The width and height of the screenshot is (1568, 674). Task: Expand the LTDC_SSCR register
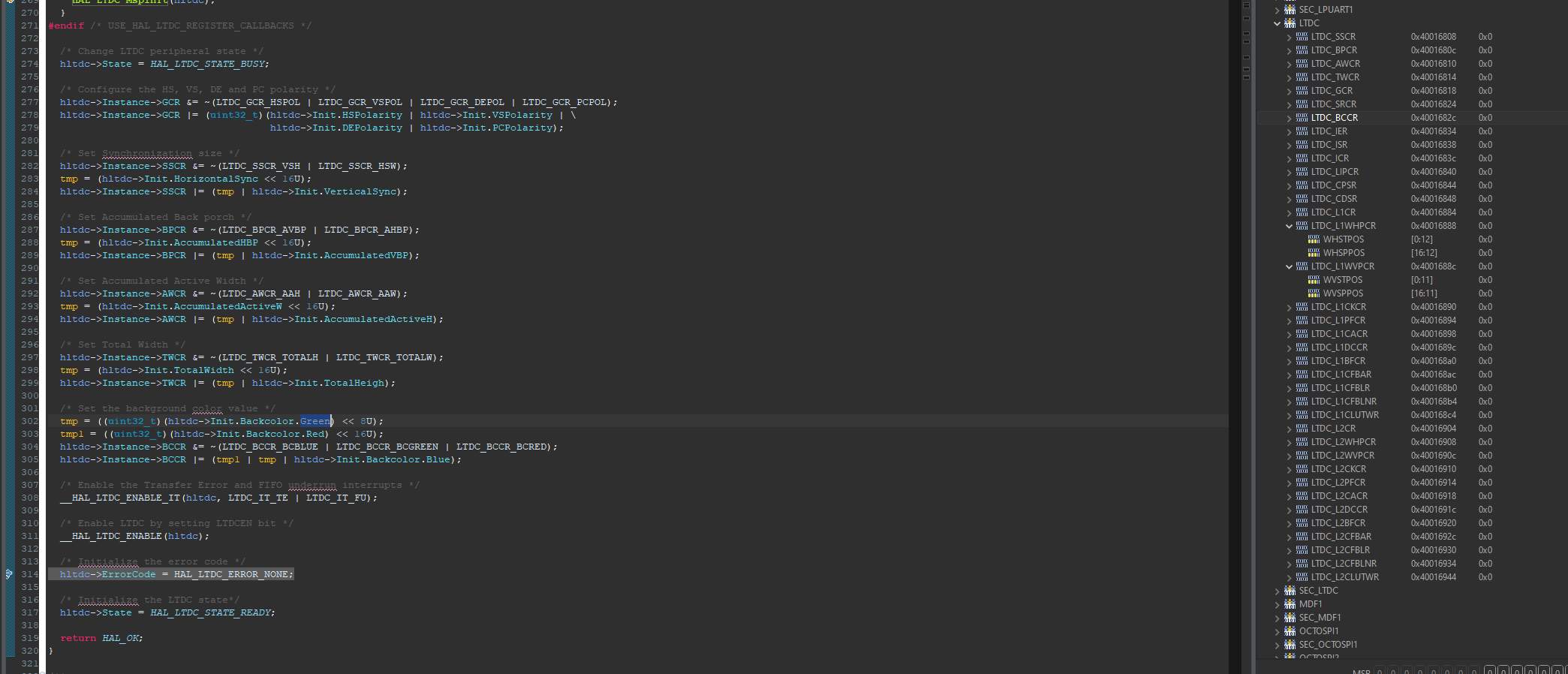click(x=1290, y=37)
